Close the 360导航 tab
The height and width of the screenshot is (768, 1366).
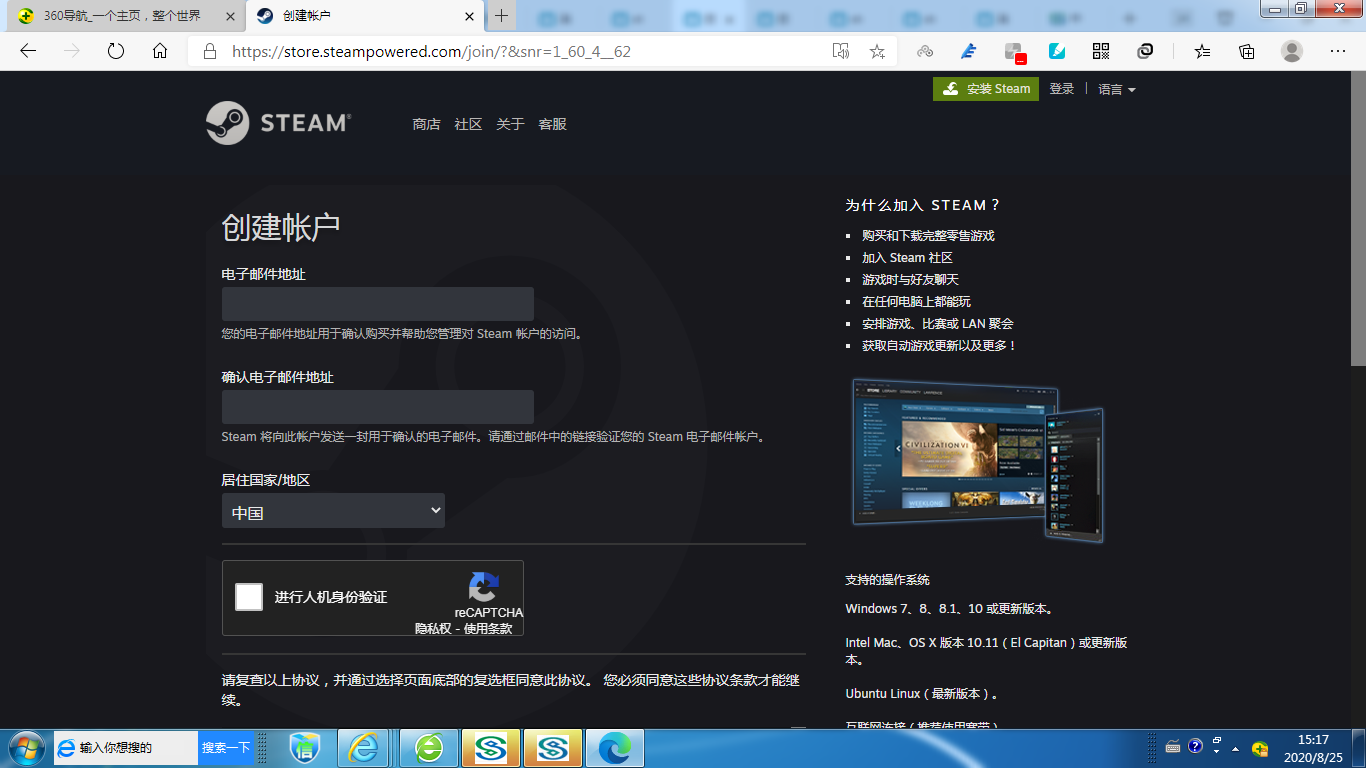229,16
